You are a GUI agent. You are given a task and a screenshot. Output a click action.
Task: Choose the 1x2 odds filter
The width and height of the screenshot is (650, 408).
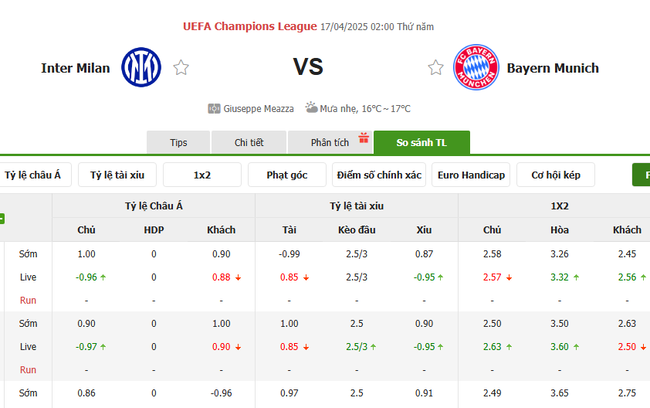click(203, 175)
